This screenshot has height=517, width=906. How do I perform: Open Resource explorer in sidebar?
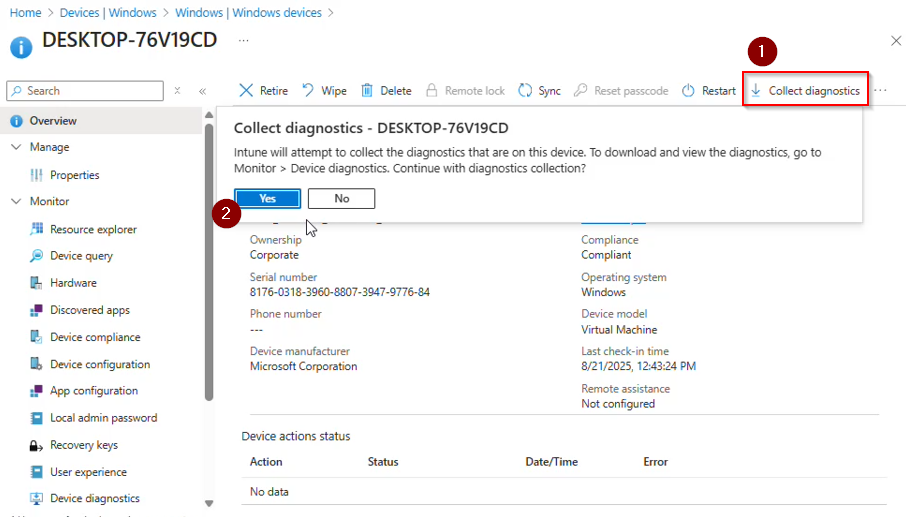pos(93,229)
